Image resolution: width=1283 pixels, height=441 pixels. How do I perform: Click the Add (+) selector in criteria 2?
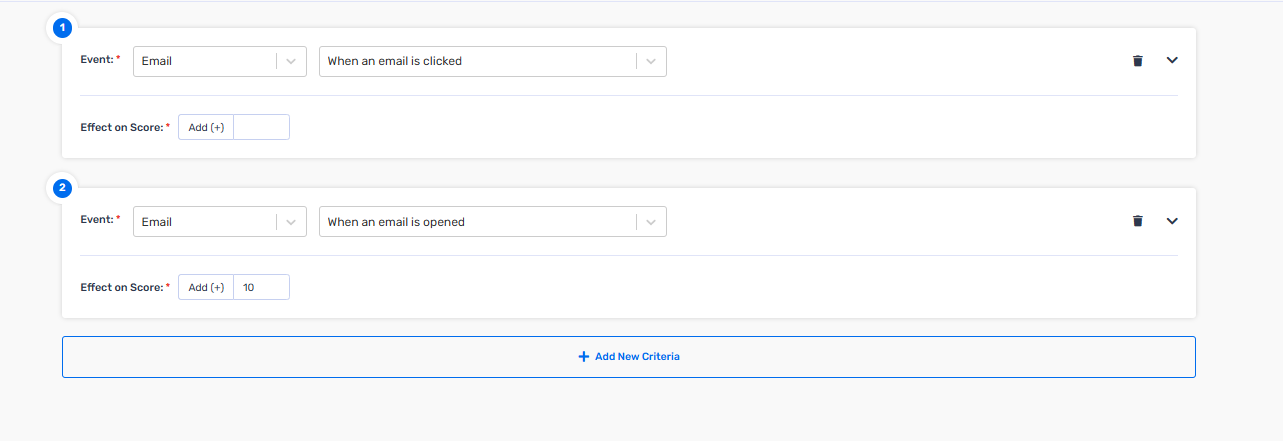coord(206,287)
